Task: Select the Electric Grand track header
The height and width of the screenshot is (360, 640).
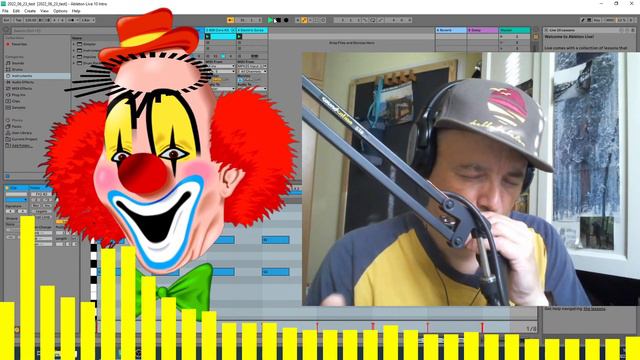Action: 252,30
